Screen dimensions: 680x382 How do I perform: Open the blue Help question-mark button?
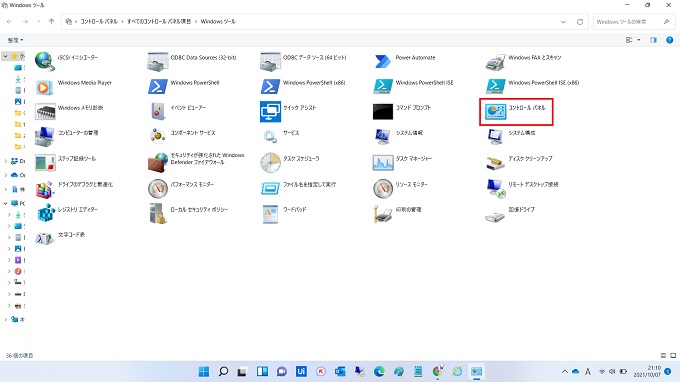tap(670, 40)
